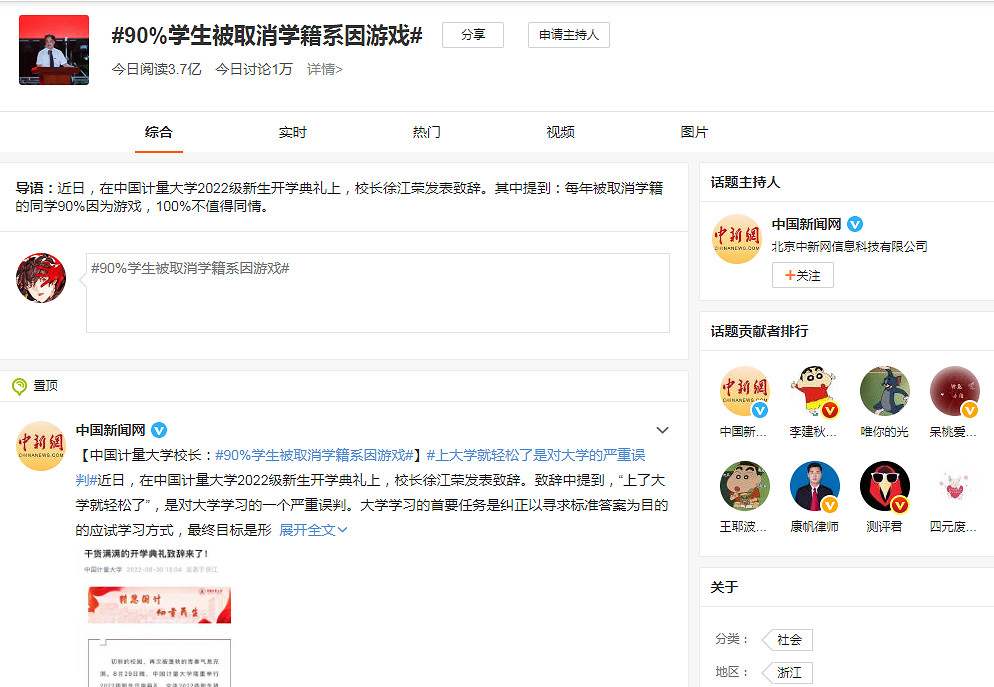
Task: Open contributor 四元废's avatar
Action: pyautogui.click(x=954, y=485)
